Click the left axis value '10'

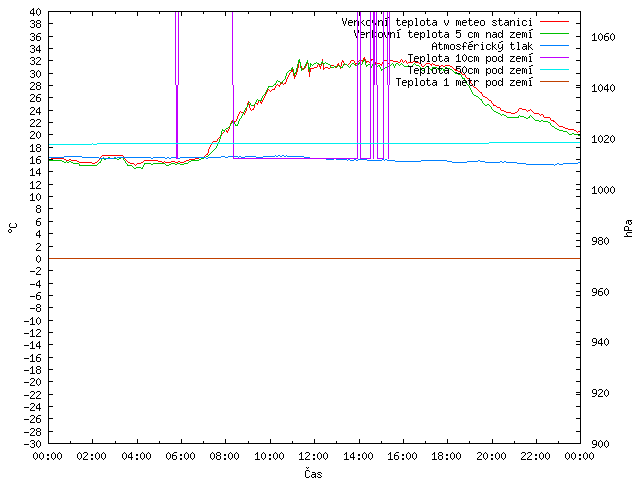pos(36,197)
